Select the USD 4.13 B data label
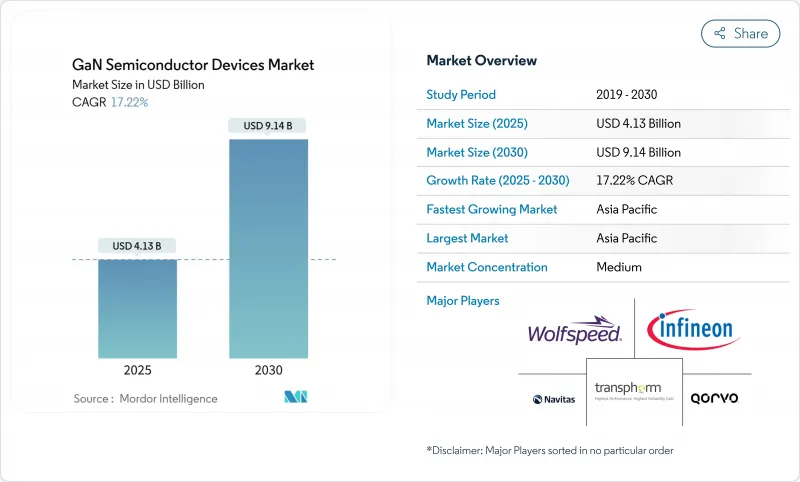 137,246
